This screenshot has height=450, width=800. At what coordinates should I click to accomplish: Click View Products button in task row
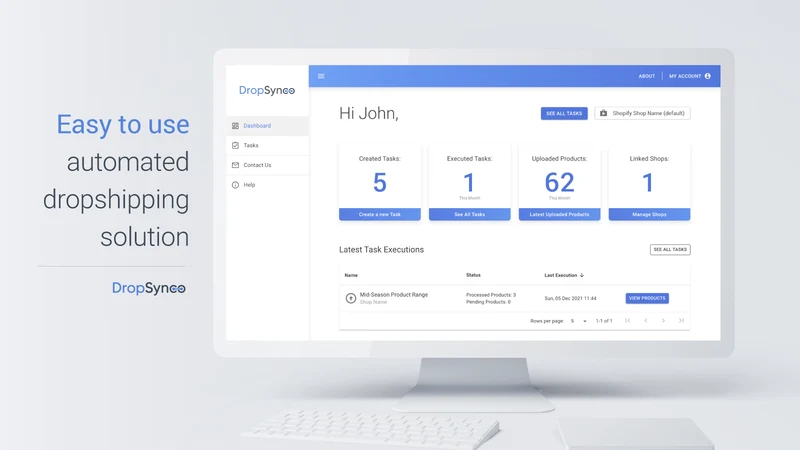coord(647,298)
